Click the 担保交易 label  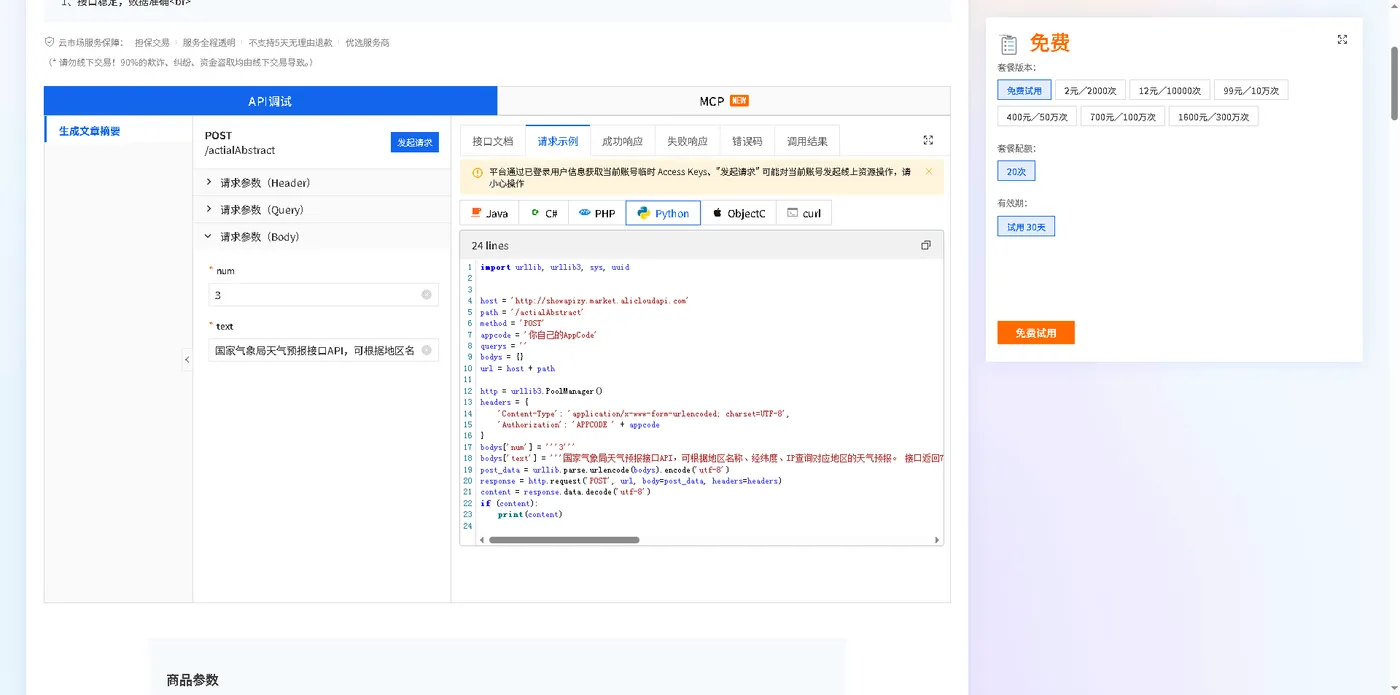point(152,42)
